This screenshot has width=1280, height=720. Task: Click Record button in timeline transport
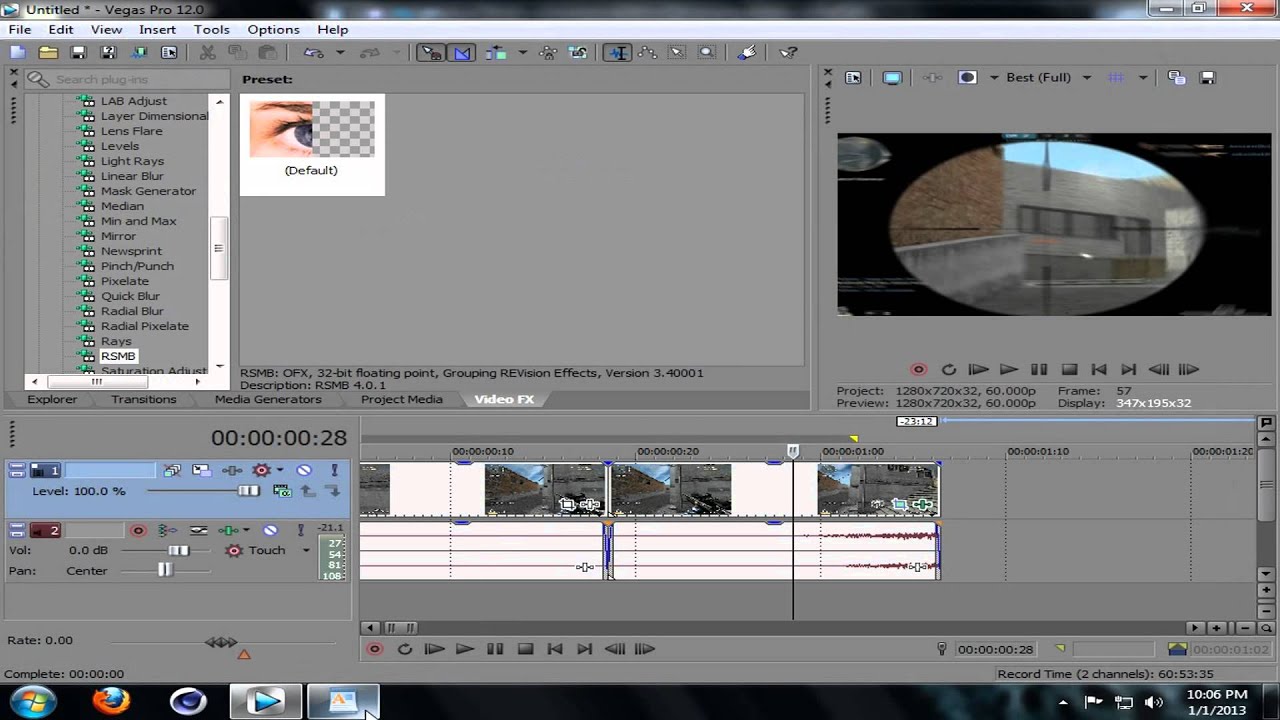(x=375, y=649)
